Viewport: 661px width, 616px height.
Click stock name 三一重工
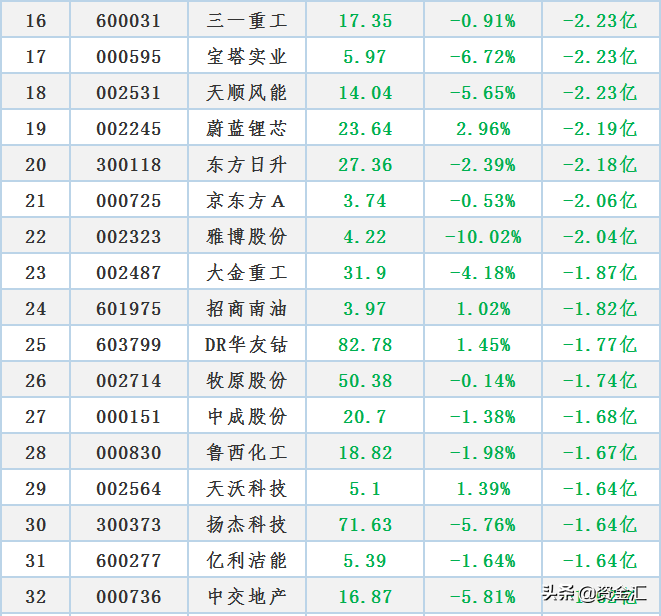[x=247, y=21]
